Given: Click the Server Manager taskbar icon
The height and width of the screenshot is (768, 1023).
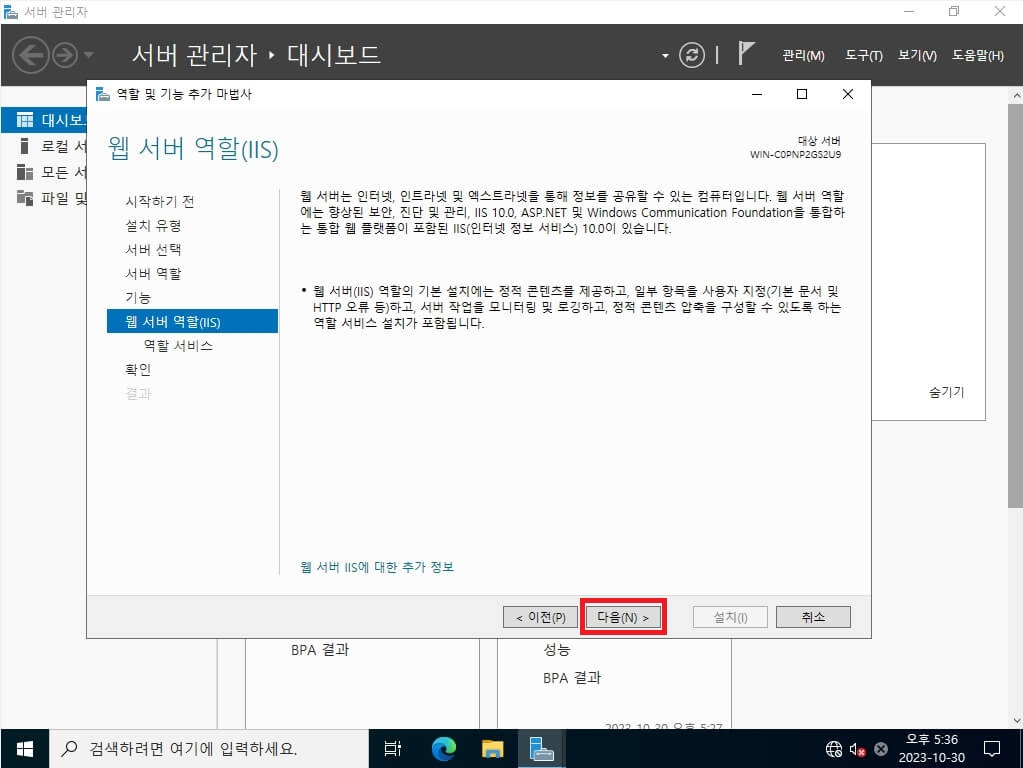Looking at the screenshot, I should [x=541, y=749].
